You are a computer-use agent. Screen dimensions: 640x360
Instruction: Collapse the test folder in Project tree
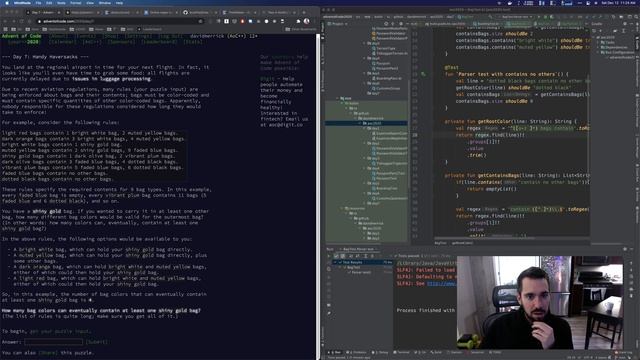click(x=337, y=98)
